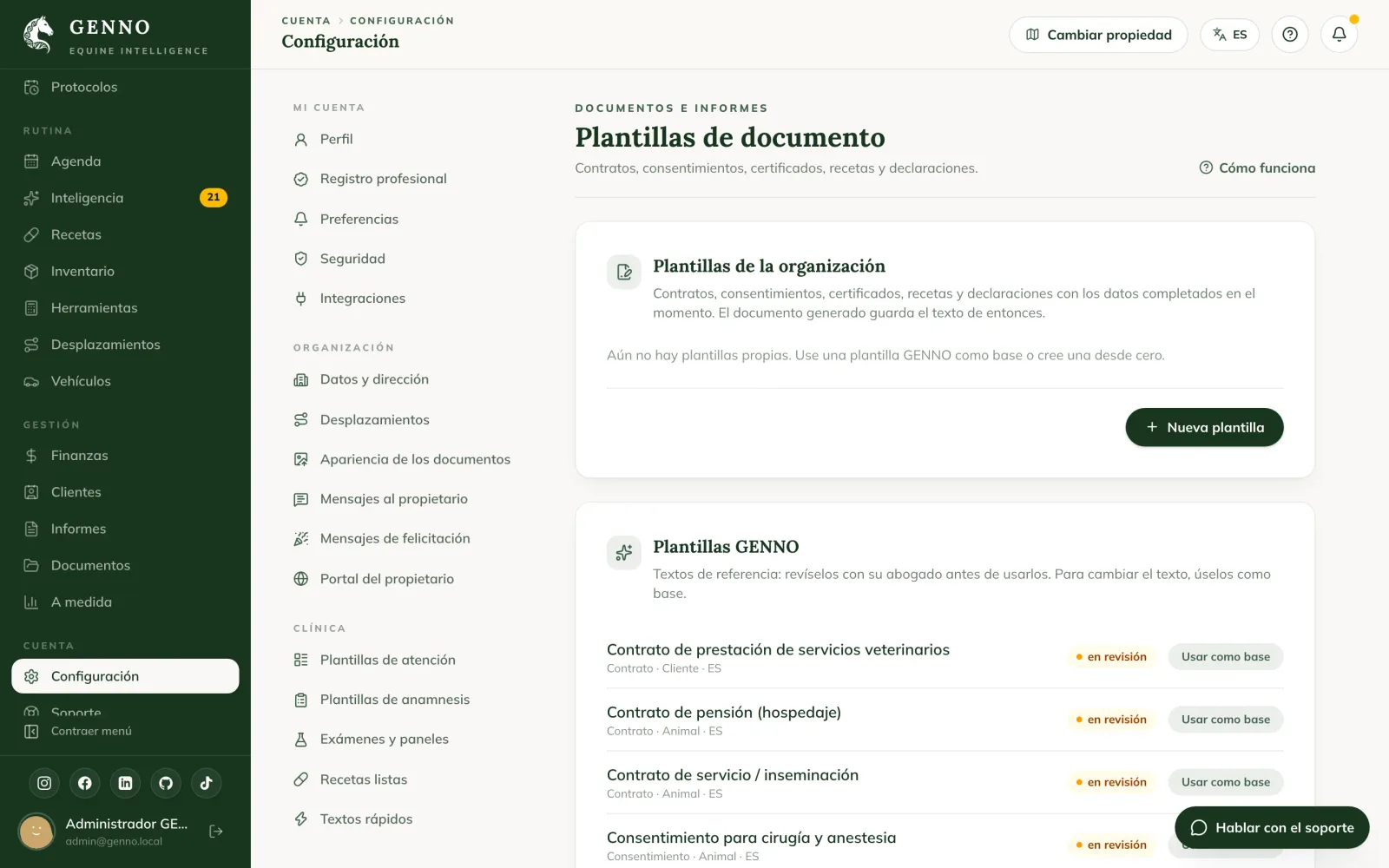The image size is (1389, 868).
Task: Click the CUENTA breadcrumb
Action: 306,21
